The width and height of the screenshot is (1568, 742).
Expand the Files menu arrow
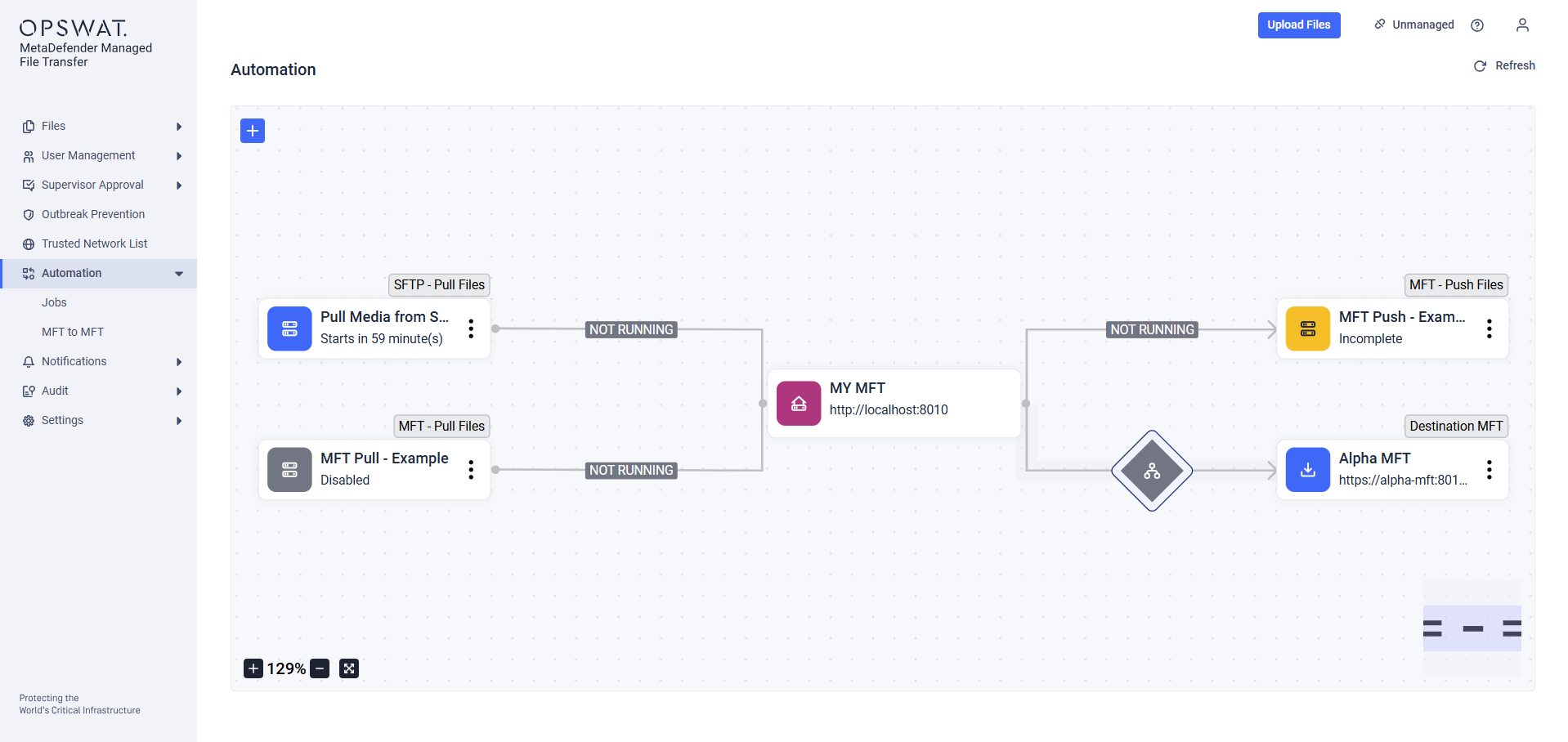point(179,127)
